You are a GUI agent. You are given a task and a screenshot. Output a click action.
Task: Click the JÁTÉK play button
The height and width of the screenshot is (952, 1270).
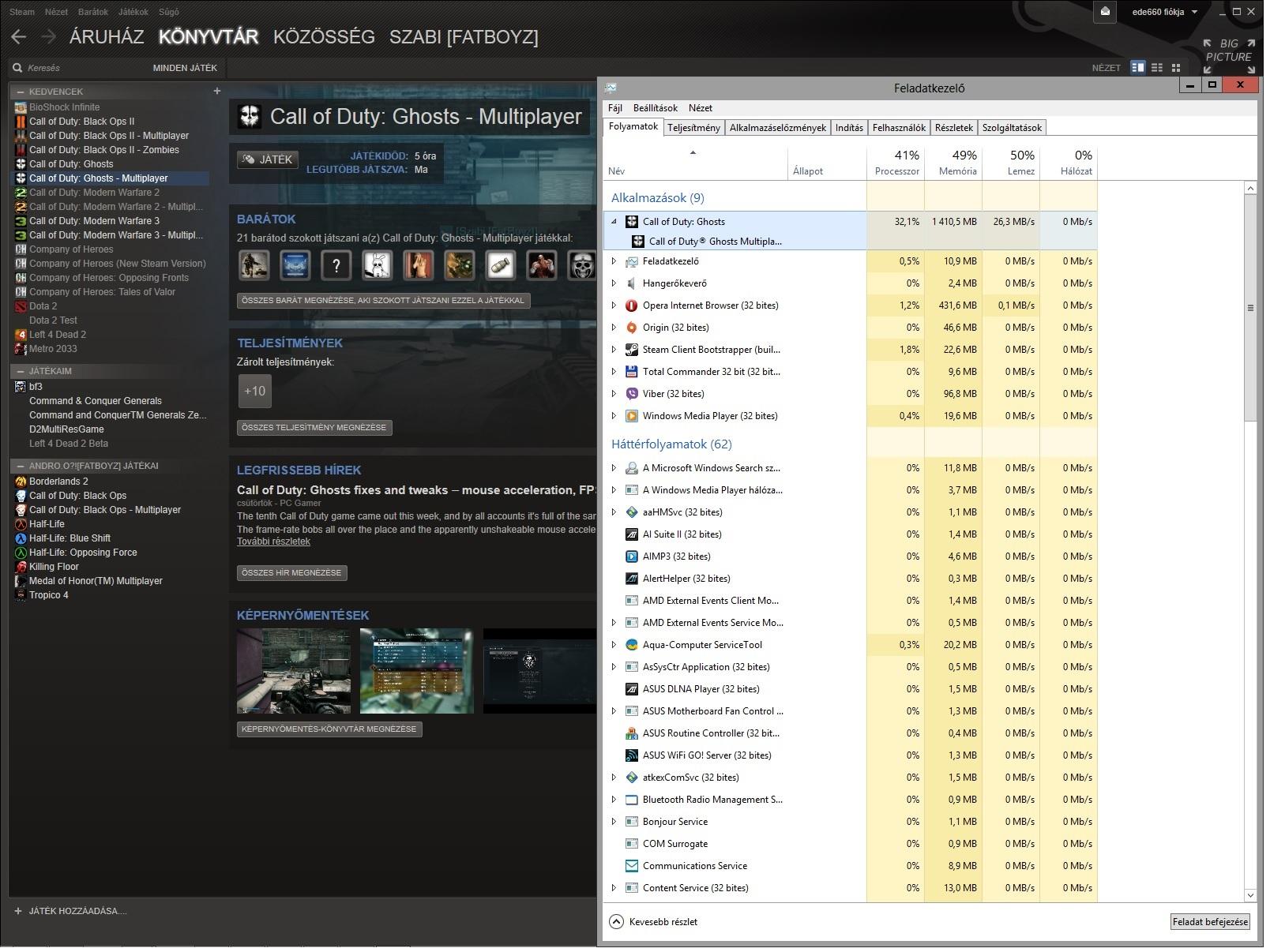(267, 159)
